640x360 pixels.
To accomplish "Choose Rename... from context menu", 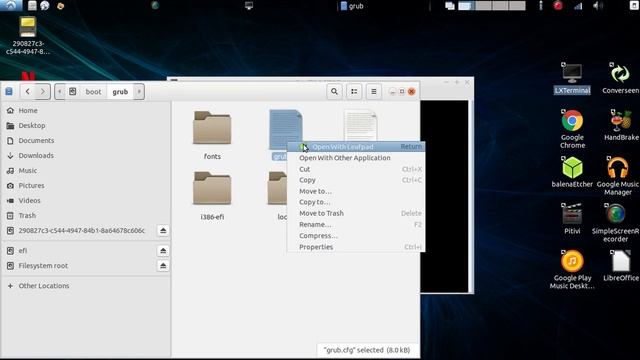I will pyautogui.click(x=356, y=224).
